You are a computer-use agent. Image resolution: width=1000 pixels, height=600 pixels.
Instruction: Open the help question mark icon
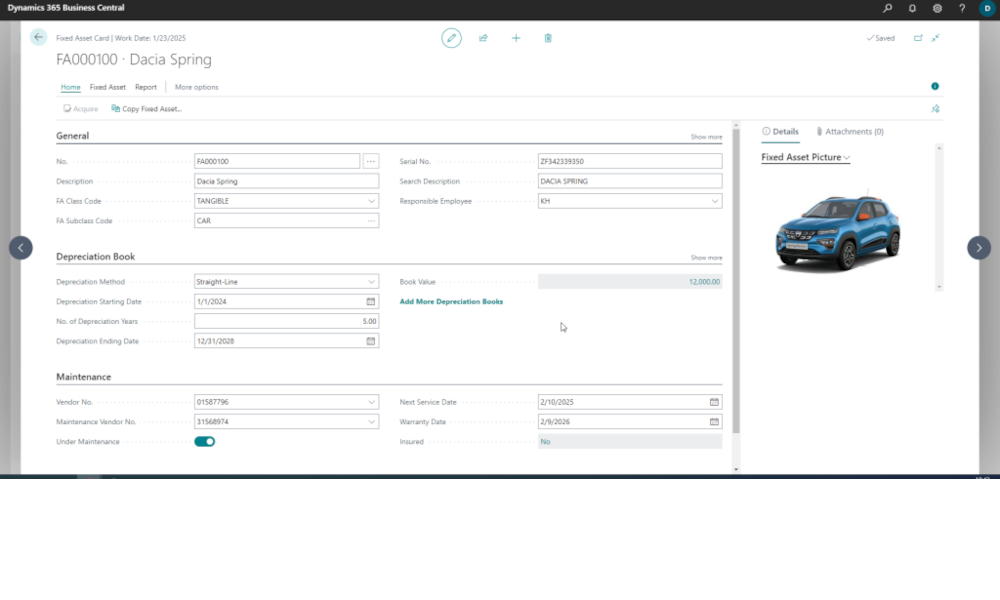[x=962, y=8]
